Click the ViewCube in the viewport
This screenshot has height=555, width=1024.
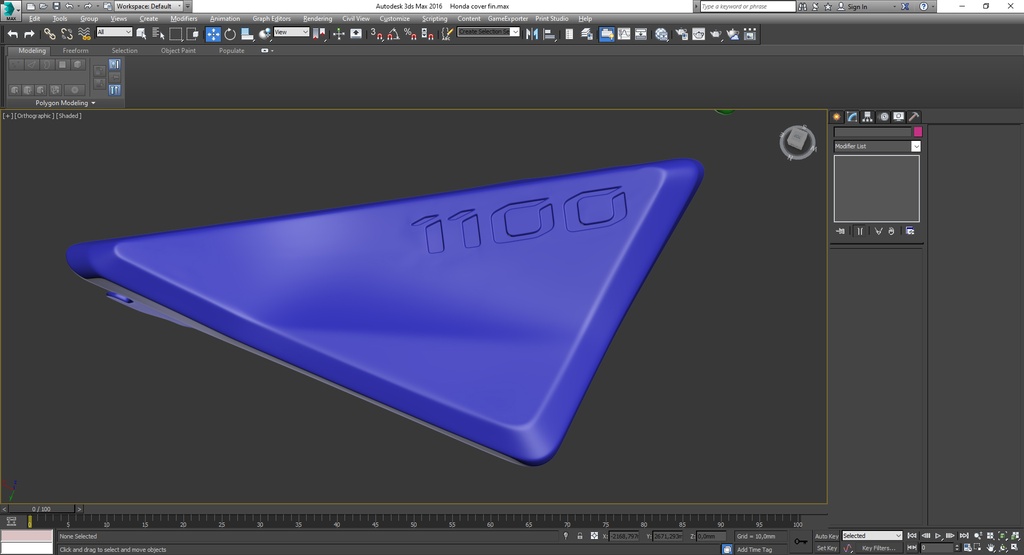point(797,141)
